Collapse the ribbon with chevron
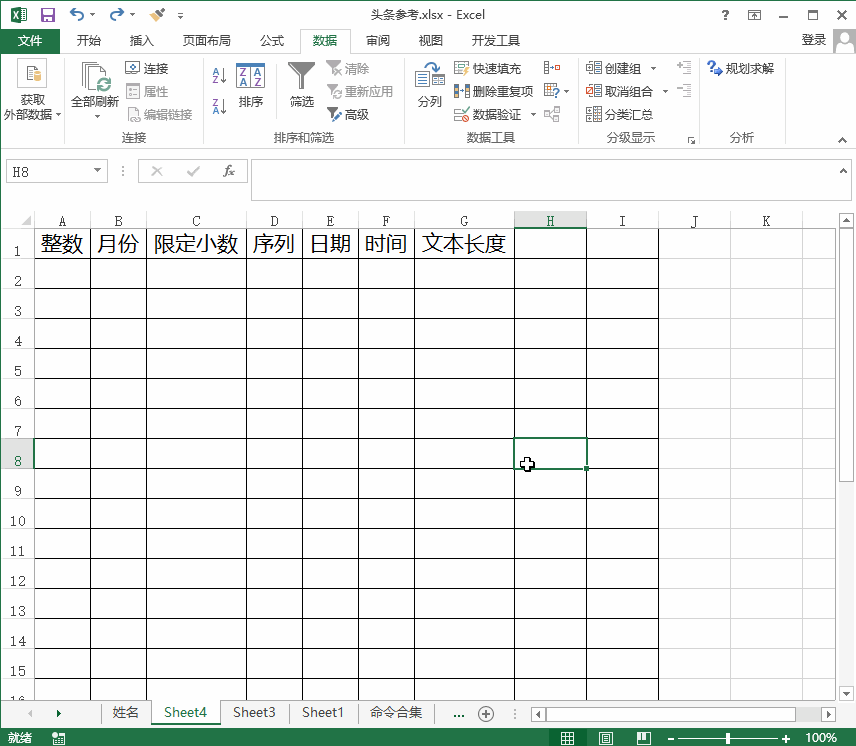The width and height of the screenshot is (856, 746). [x=842, y=140]
